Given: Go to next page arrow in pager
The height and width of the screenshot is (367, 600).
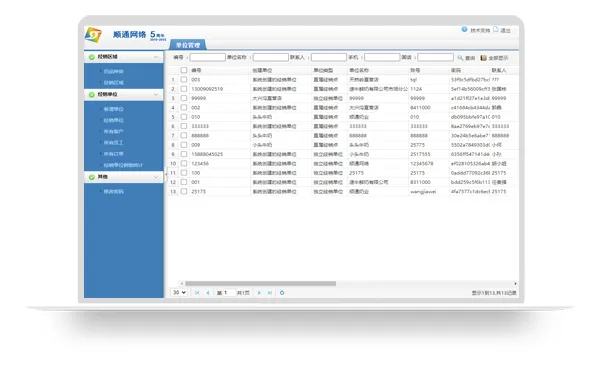Looking at the screenshot, I should [259, 293].
